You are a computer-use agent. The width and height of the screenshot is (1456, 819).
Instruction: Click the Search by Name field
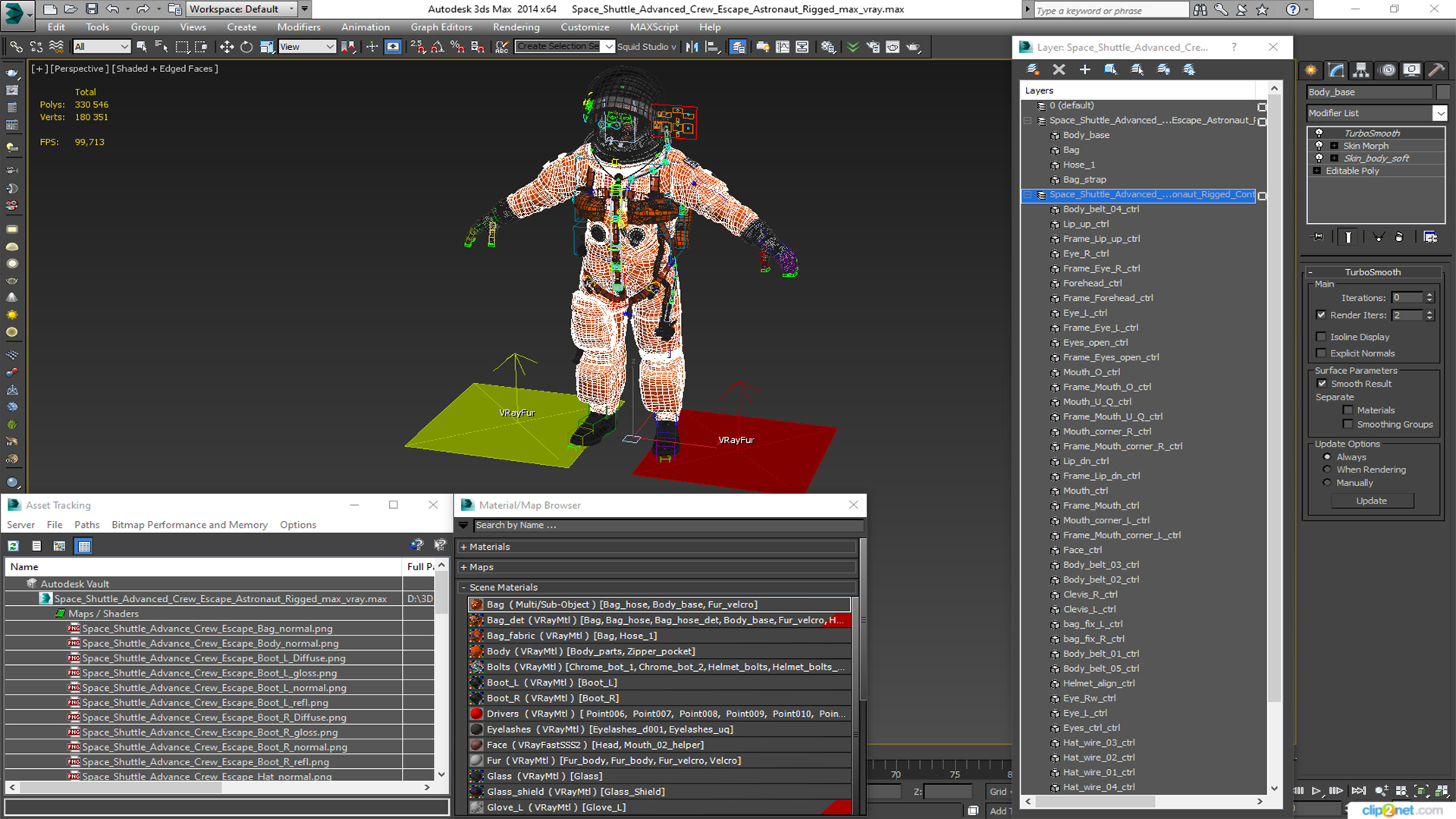[668, 526]
